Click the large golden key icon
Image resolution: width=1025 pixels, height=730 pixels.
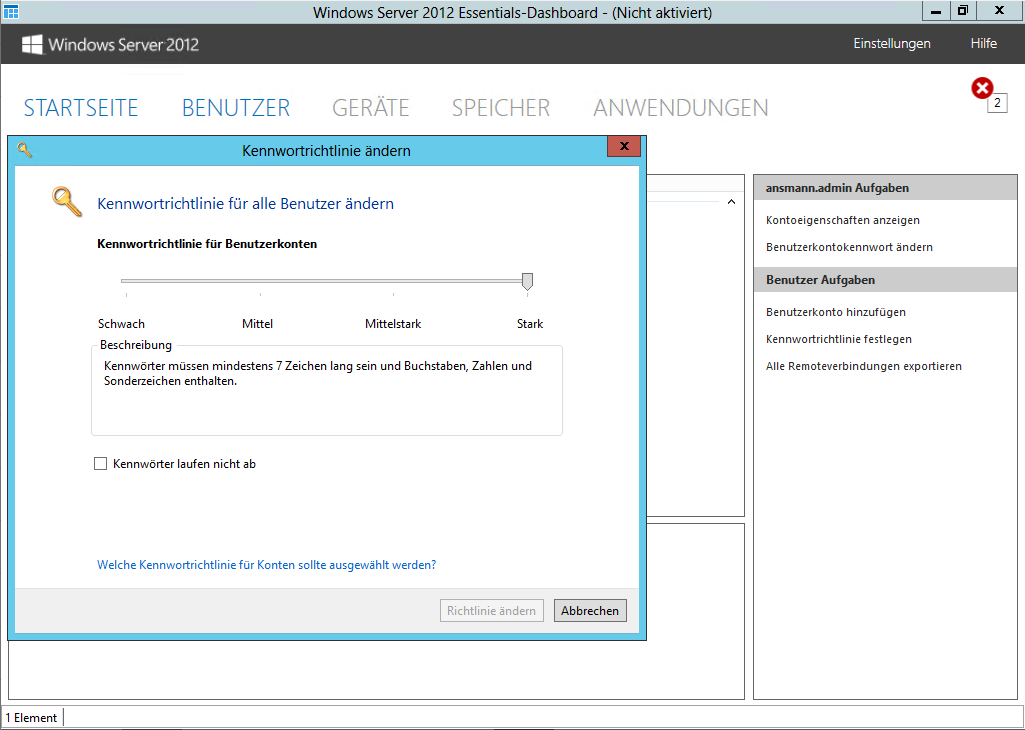pos(67,201)
